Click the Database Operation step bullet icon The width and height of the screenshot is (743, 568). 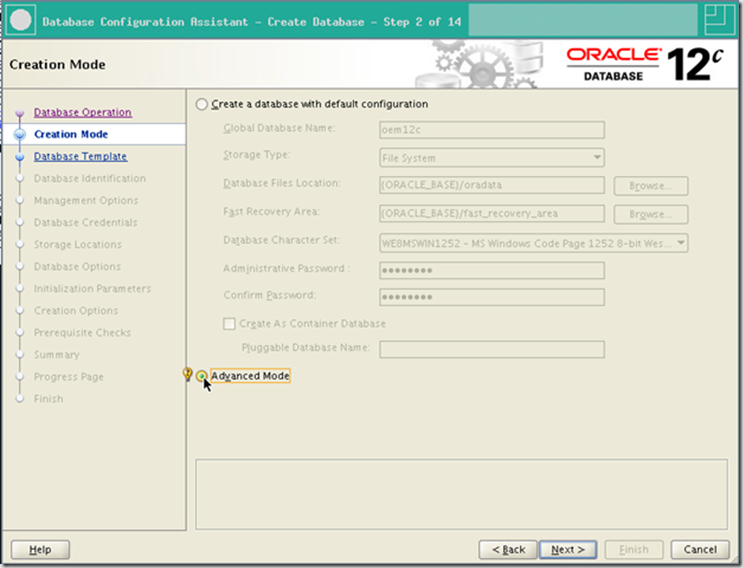pyautogui.click(x=19, y=113)
